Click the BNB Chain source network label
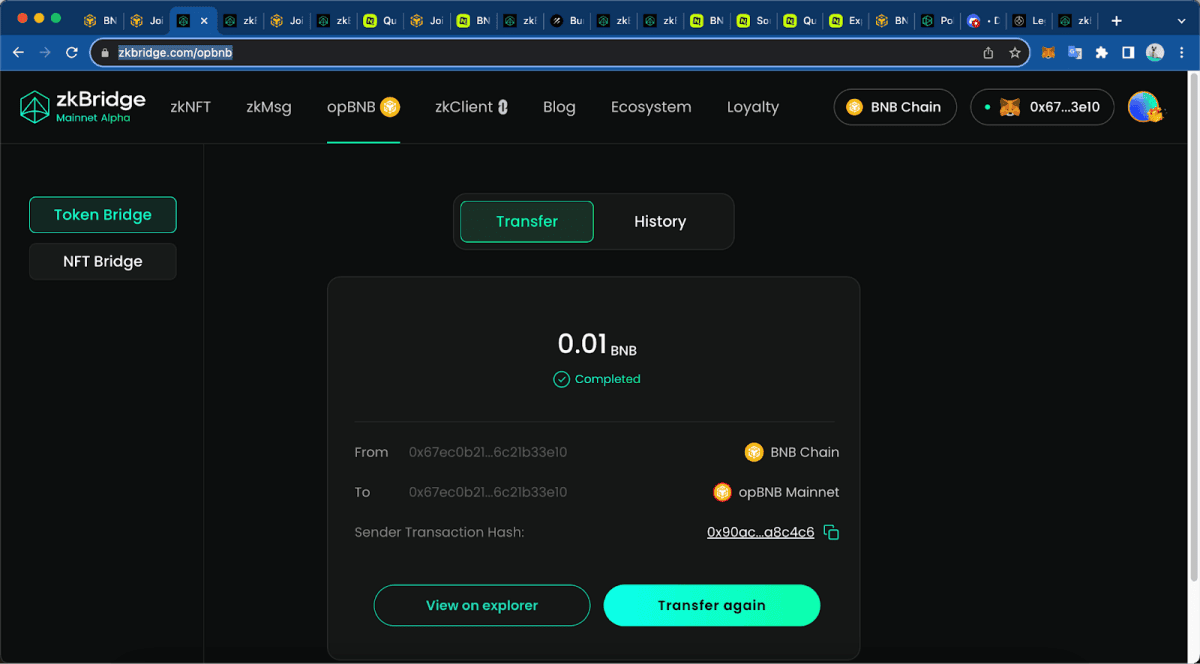Viewport: 1200px width, 664px height. point(792,452)
